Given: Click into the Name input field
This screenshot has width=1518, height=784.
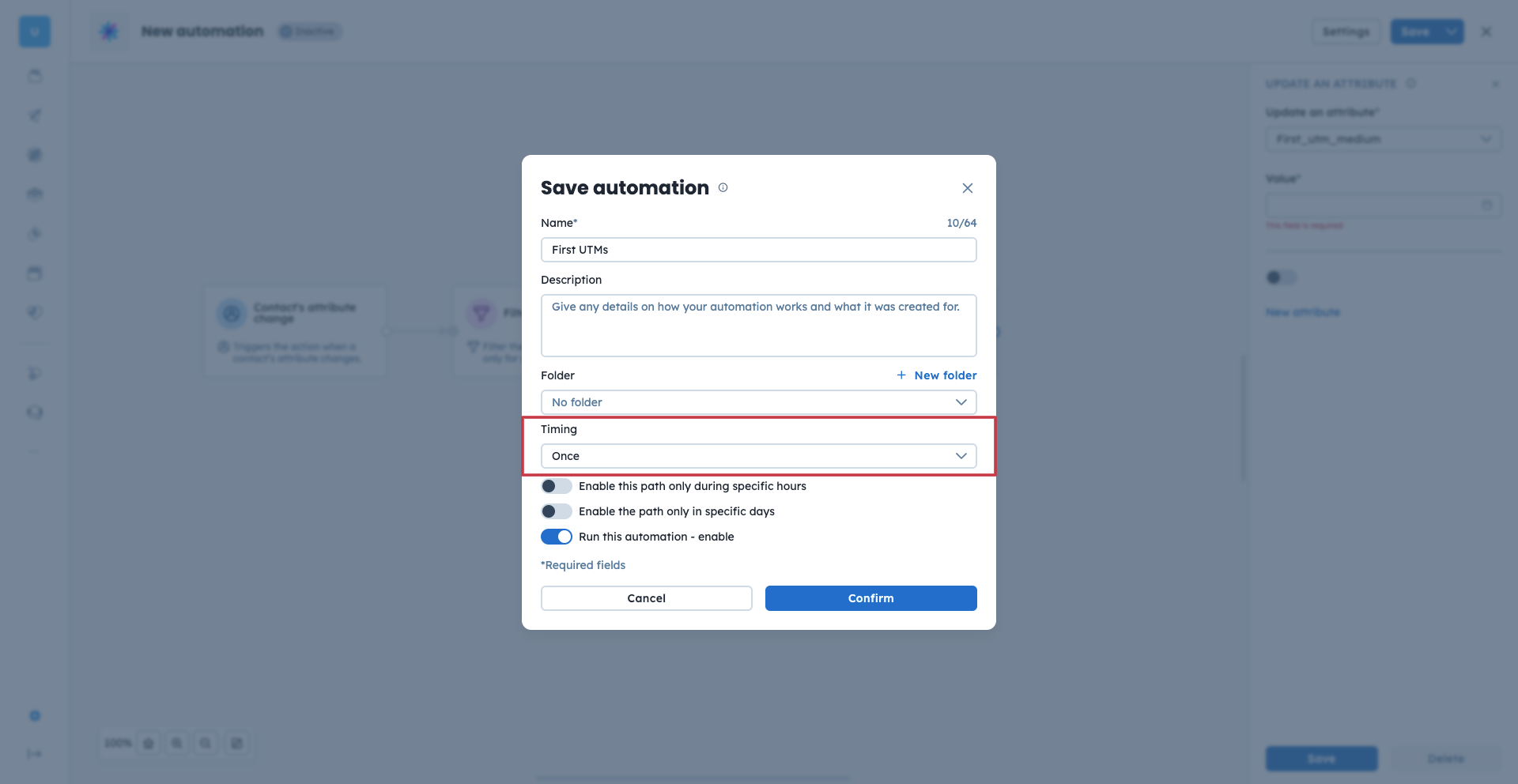Looking at the screenshot, I should click(x=758, y=250).
